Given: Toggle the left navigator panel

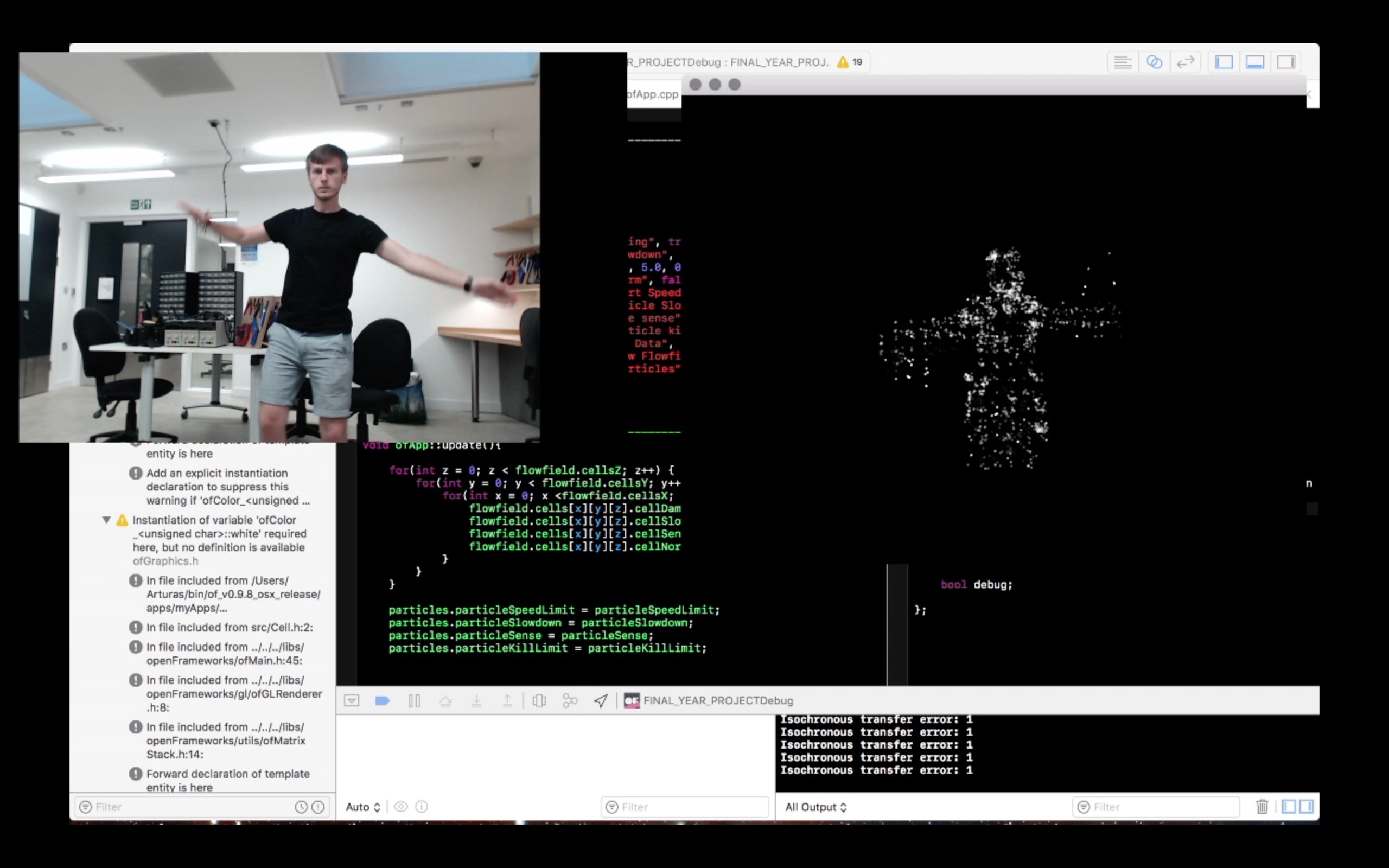Looking at the screenshot, I should 1224,62.
